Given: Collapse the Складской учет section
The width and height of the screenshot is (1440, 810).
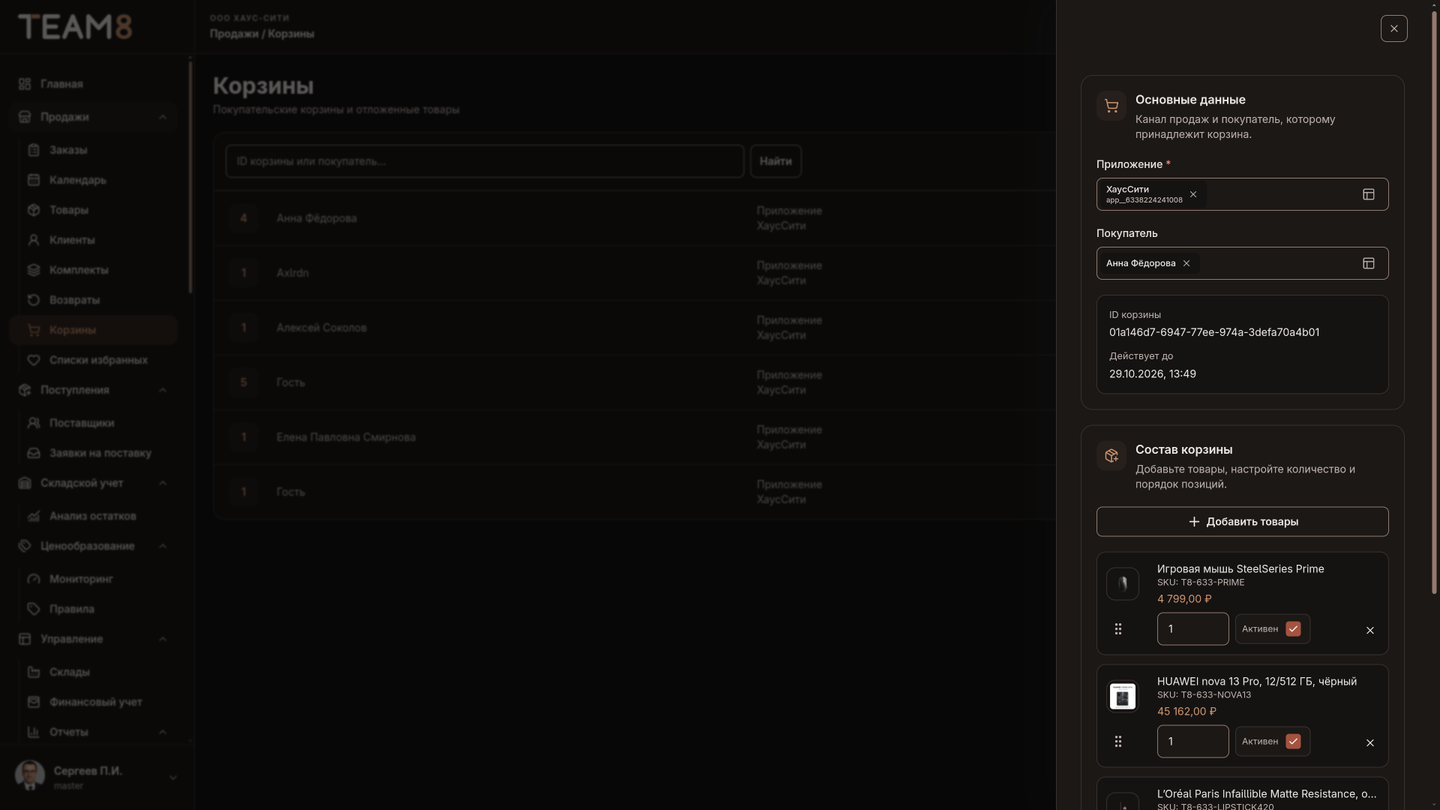Looking at the screenshot, I should tap(162, 483).
